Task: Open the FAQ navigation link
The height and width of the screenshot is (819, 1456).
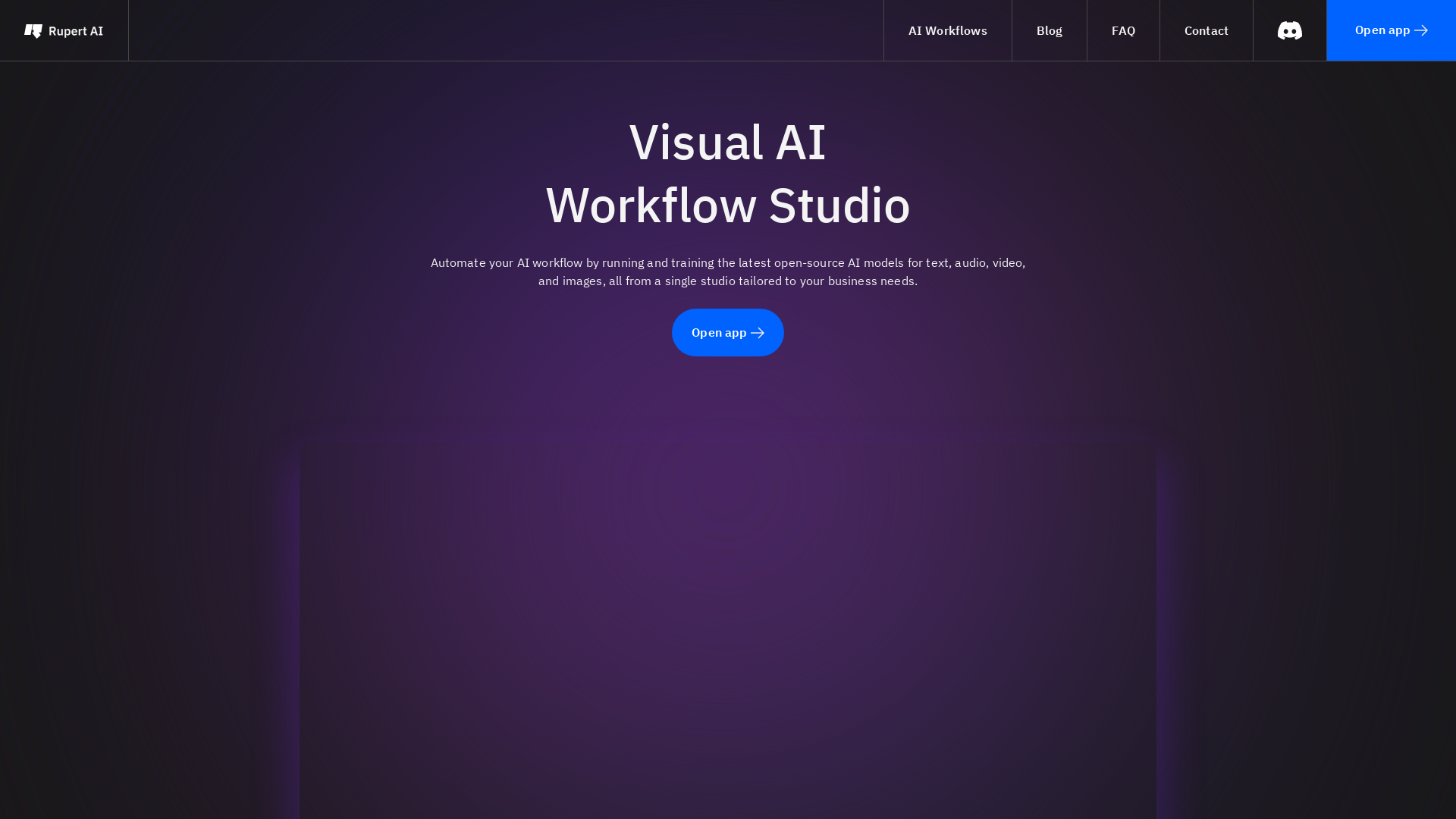Action: tap(1123, 30)
